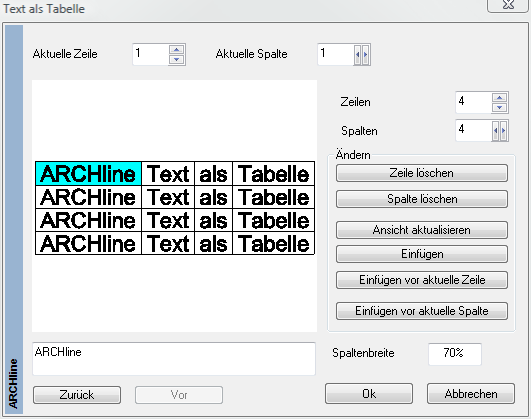
Task: Click the Spalte löschen button
Action: coord(422,199)
